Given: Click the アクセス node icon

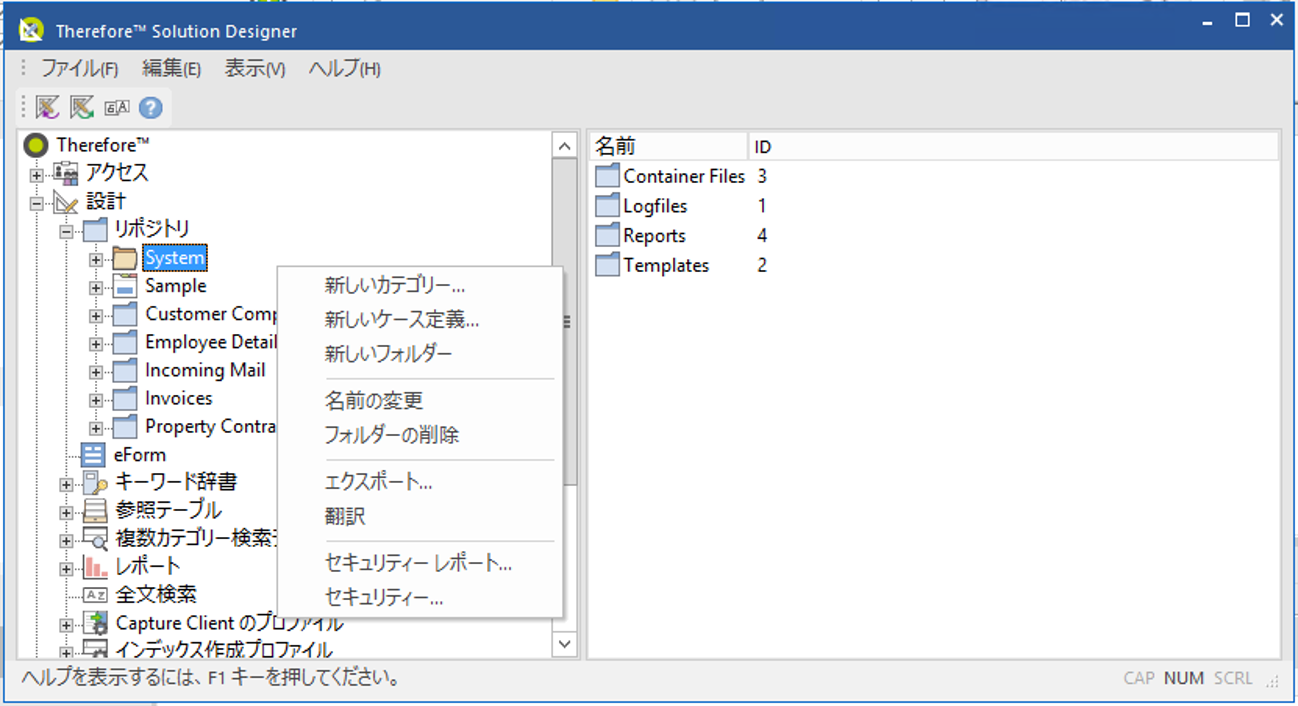Looking at the screenshot, I should [66, 173].
